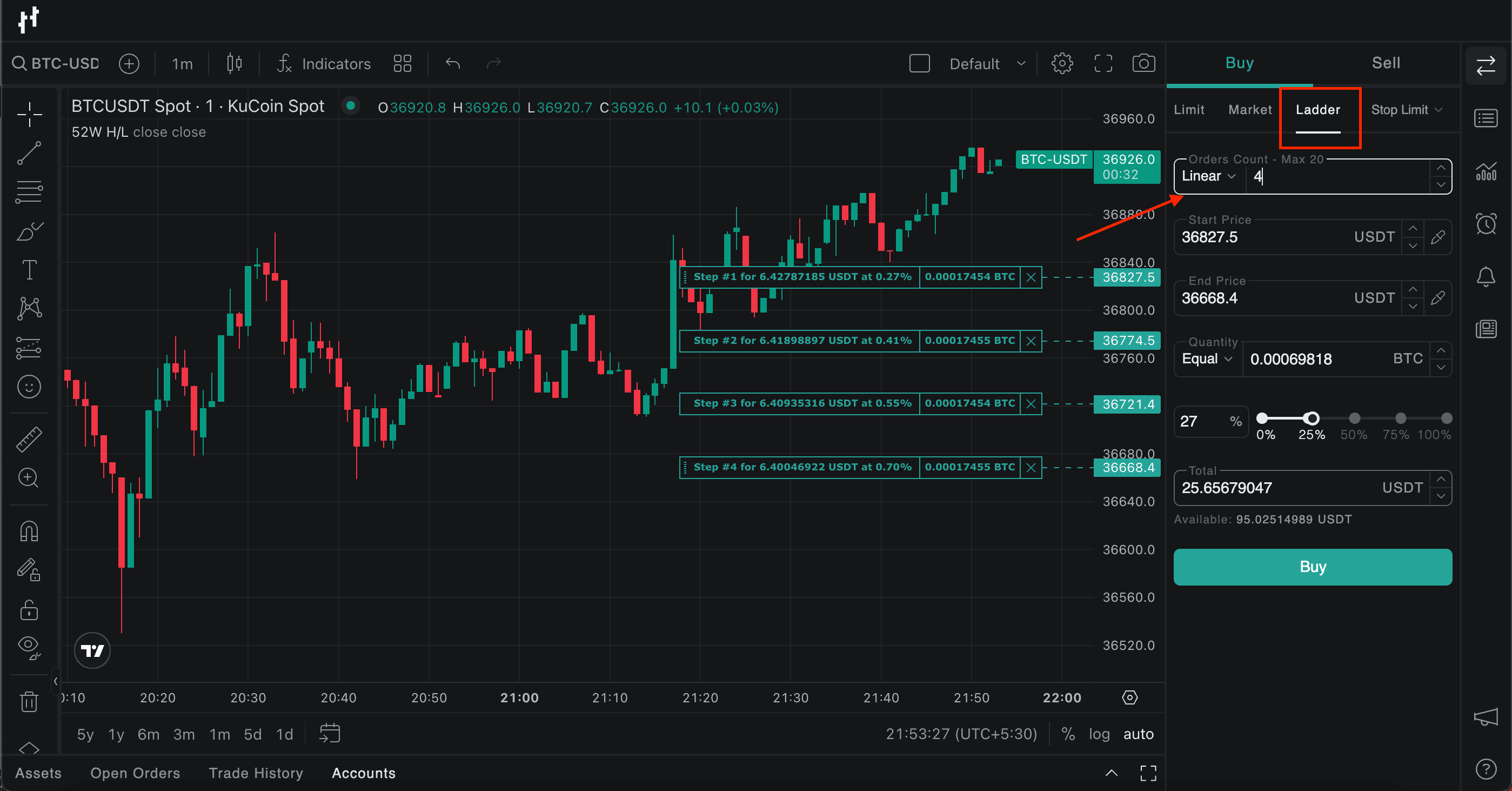Viewport: 1512px width, 791px height.
Task: Open symbol search for BTC-USD
Action: [56, 63]
